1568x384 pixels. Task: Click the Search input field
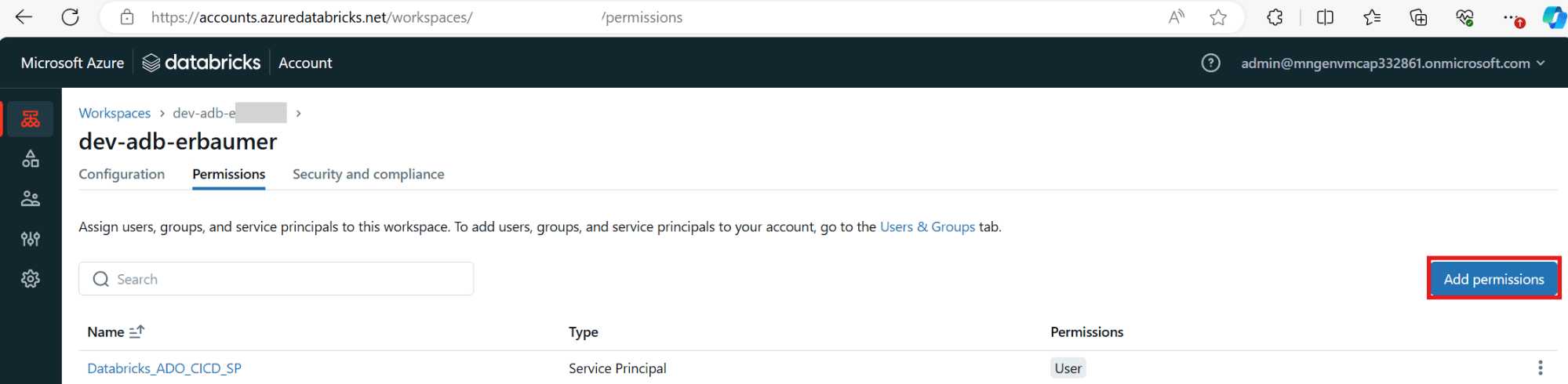tap(276, 279)
